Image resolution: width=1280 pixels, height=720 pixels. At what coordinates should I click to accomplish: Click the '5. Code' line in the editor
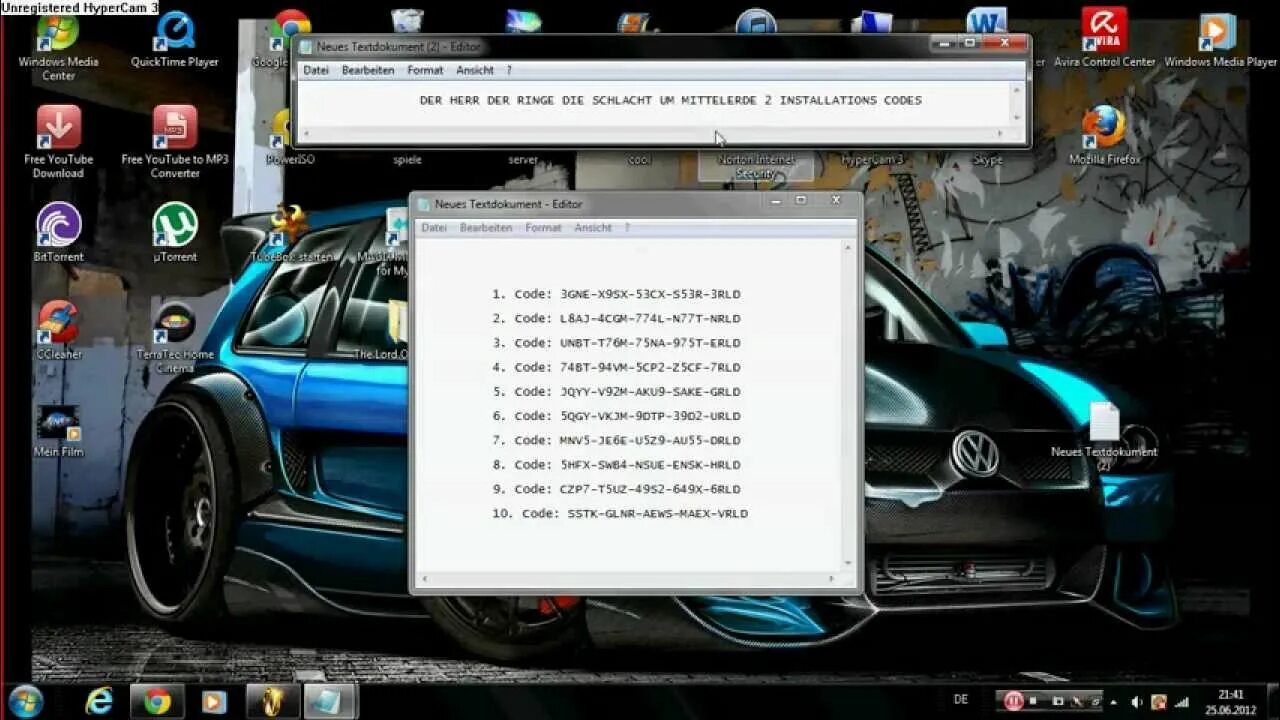click(616, 392)
